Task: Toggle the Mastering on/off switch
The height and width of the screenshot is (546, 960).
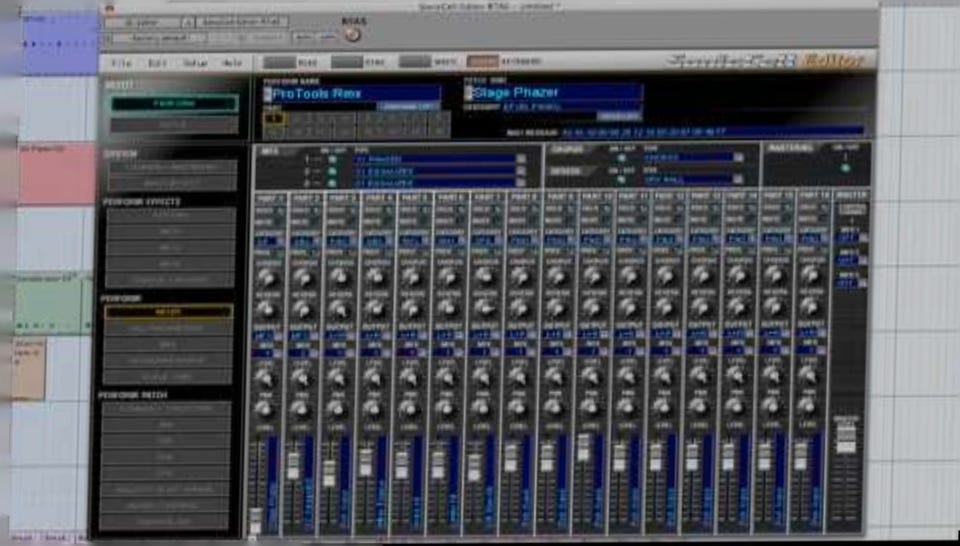Action: 846,168
